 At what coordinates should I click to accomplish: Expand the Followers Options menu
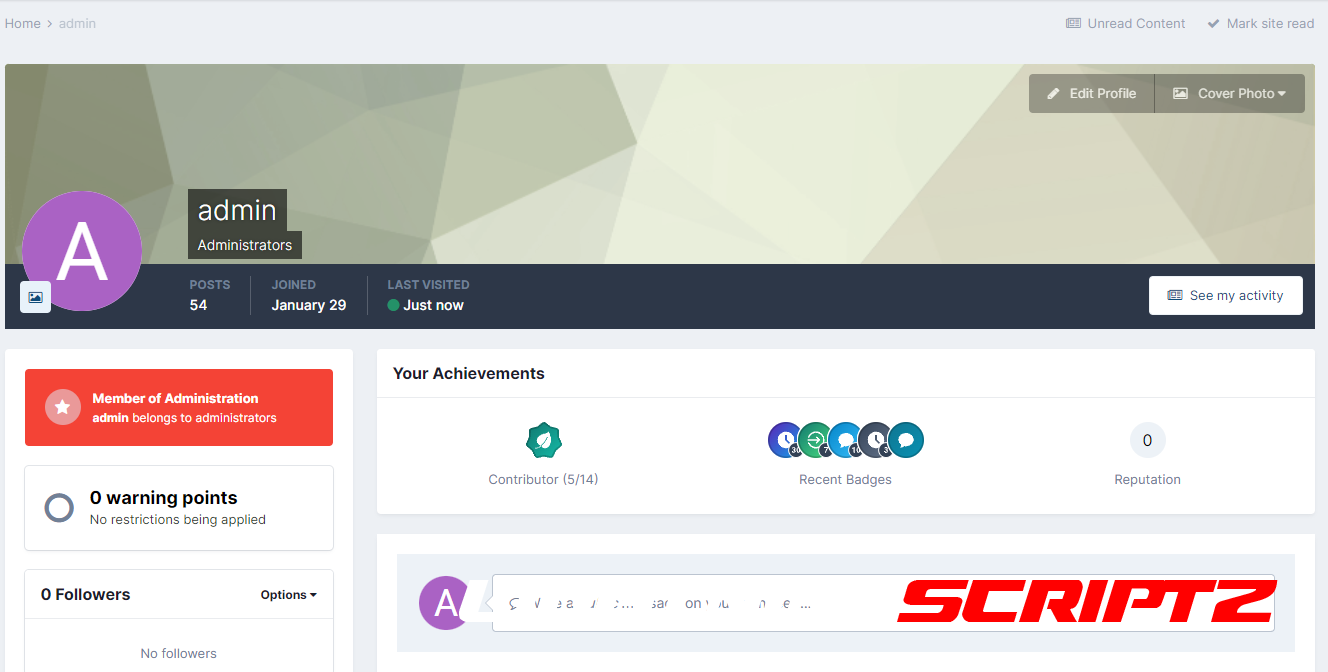(288, 594)
